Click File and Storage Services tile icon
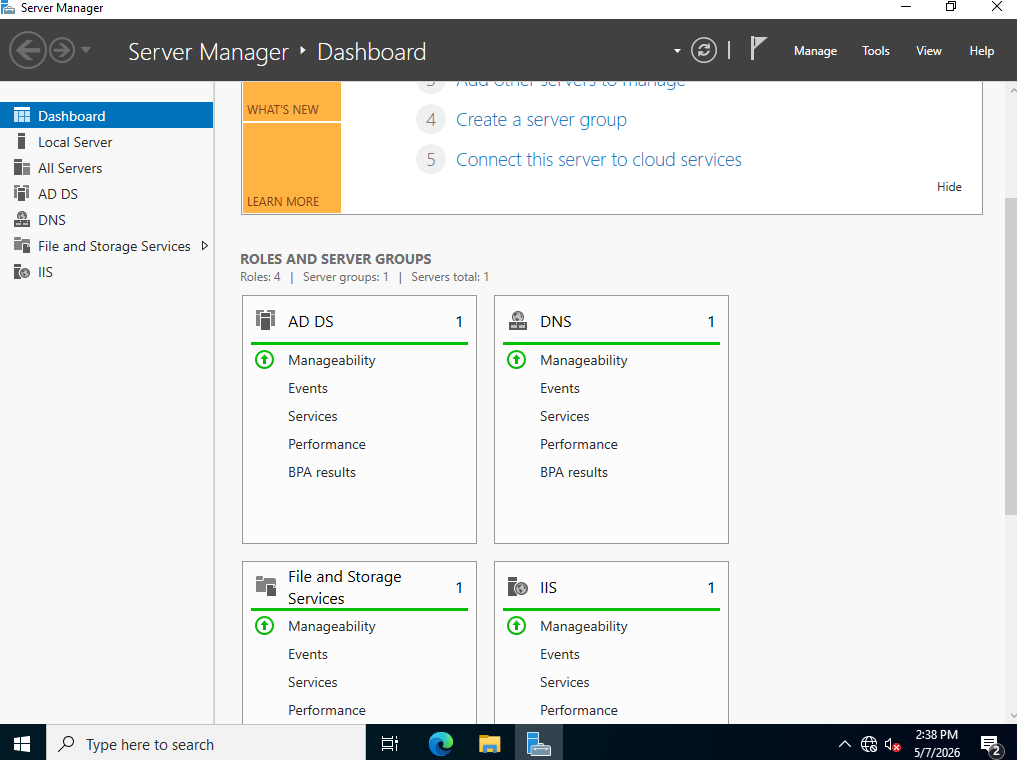The height and width of the screenshot is (760, 1017). (x=265, y=586)
